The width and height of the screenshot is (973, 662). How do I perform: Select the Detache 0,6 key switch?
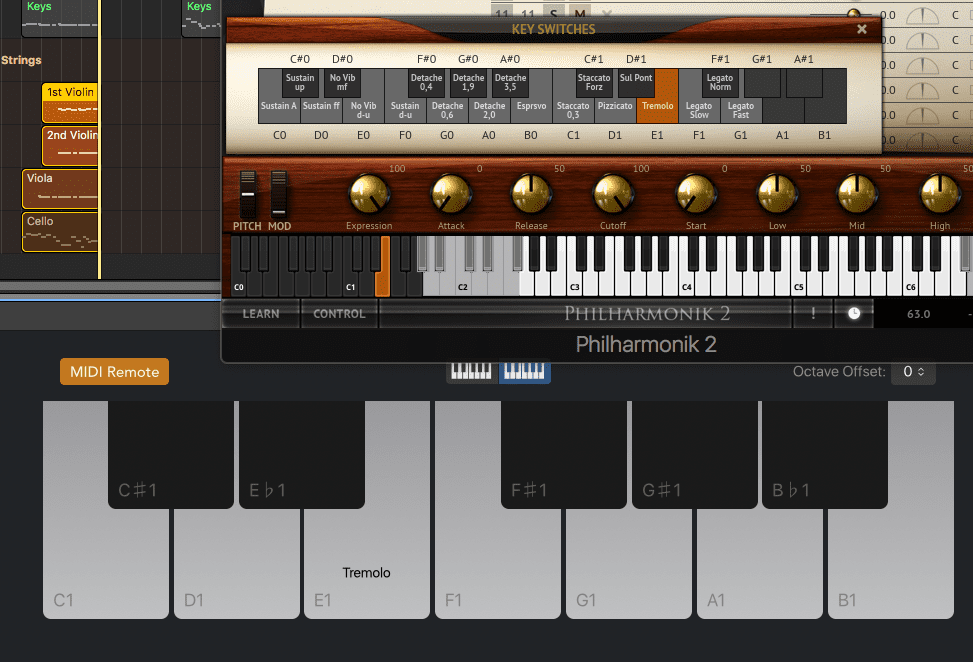tap(447, 110)
